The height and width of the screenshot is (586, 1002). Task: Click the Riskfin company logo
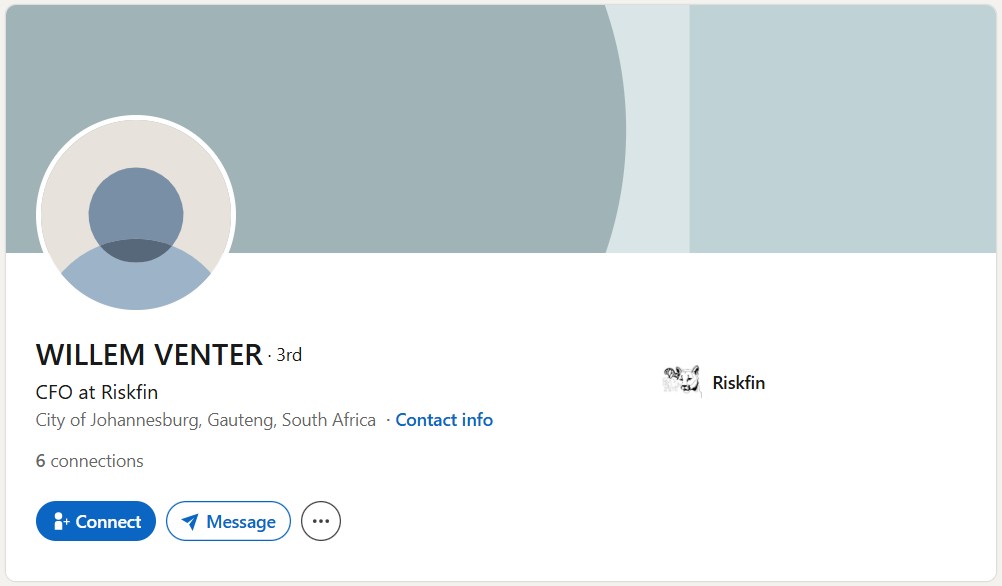point(681,382)
